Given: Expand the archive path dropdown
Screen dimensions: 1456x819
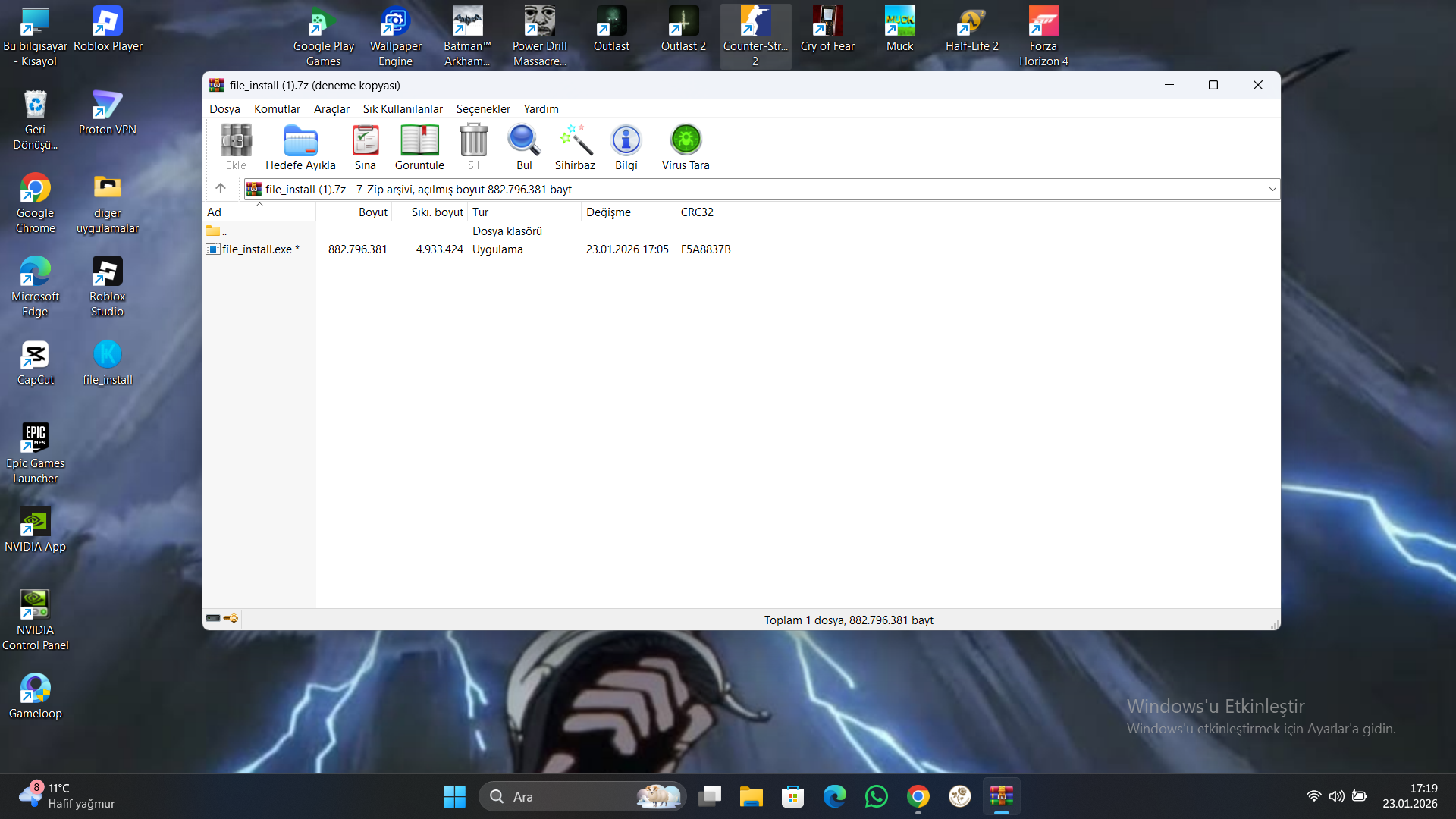Looking at the screenshot, I should pyautogui.click(x=1272, y=190).
